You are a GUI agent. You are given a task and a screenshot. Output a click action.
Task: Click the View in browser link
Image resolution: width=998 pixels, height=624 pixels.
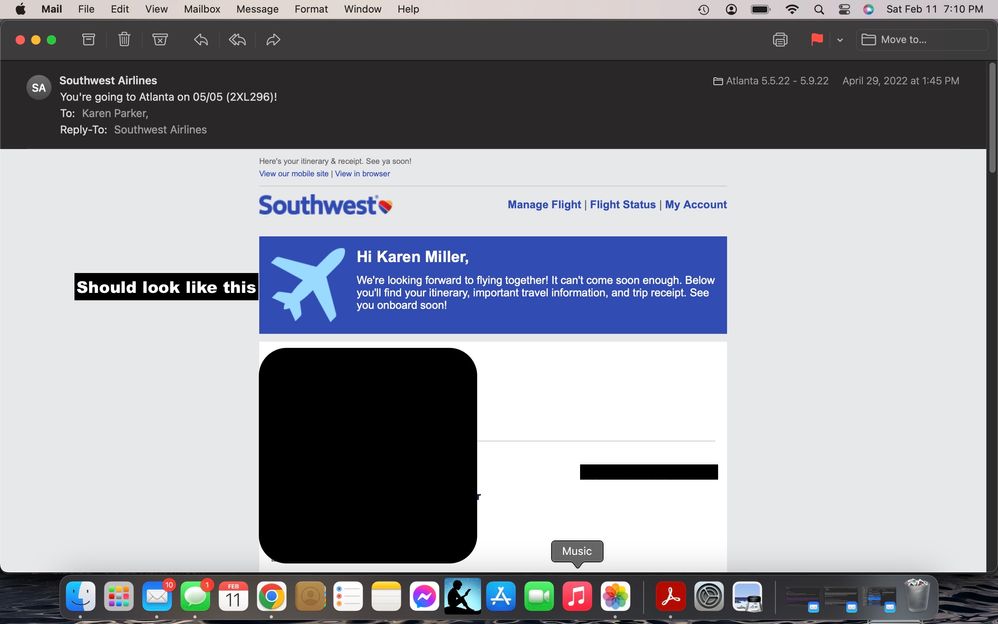(x=362, y=174)
